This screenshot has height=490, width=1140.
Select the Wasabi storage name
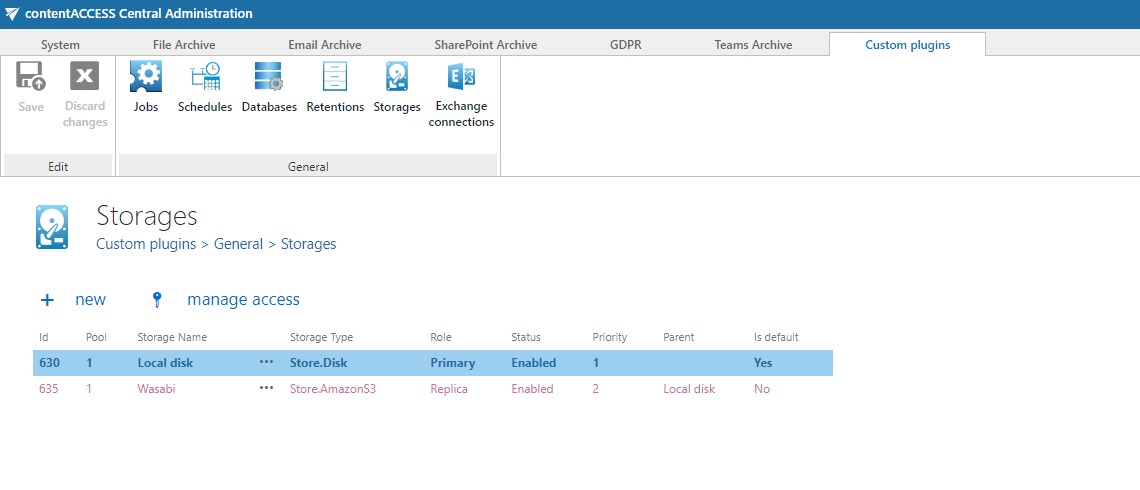tap(156, 389)
